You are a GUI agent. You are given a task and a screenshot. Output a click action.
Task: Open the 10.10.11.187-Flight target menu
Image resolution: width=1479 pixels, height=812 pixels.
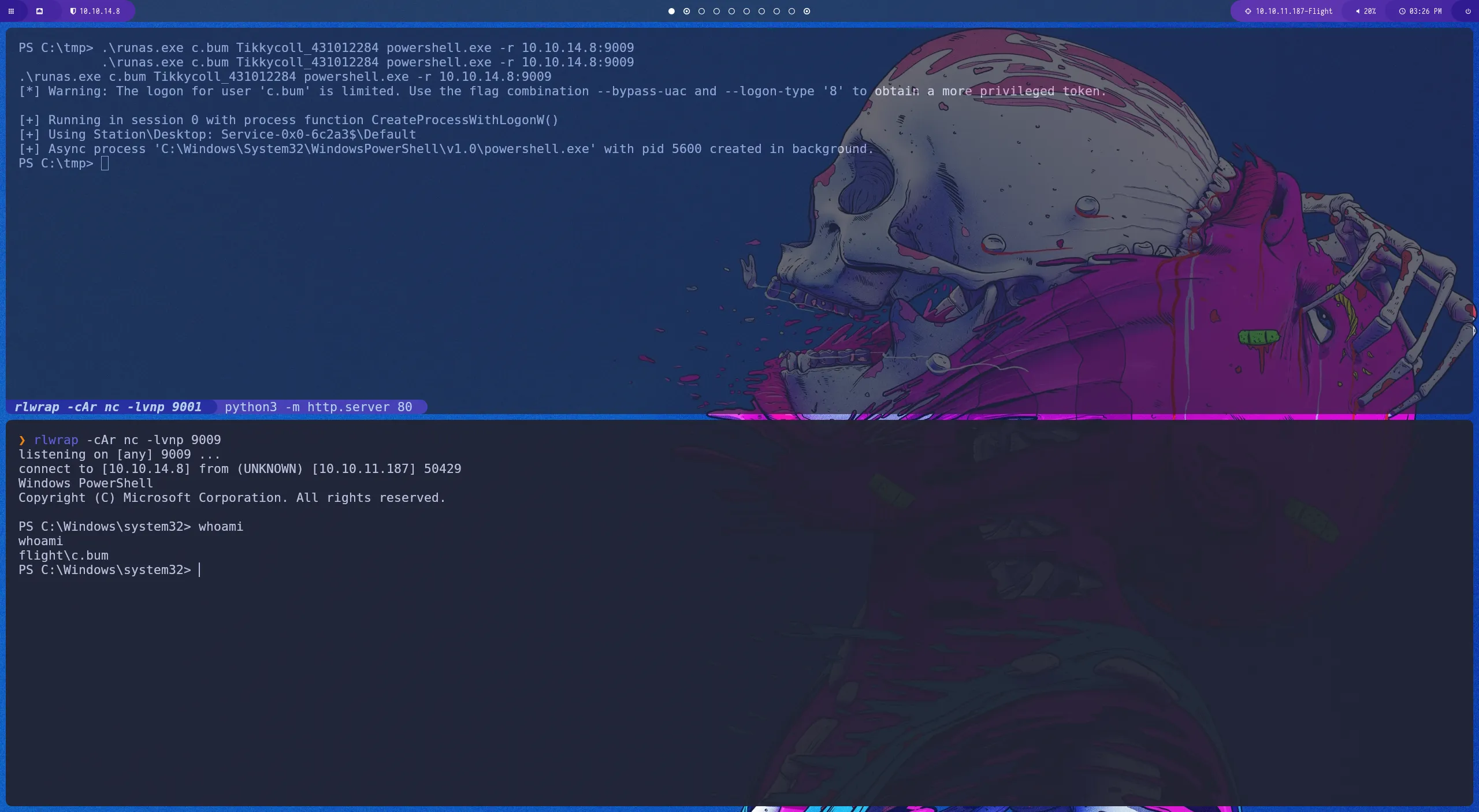[x=1294, y=11]
